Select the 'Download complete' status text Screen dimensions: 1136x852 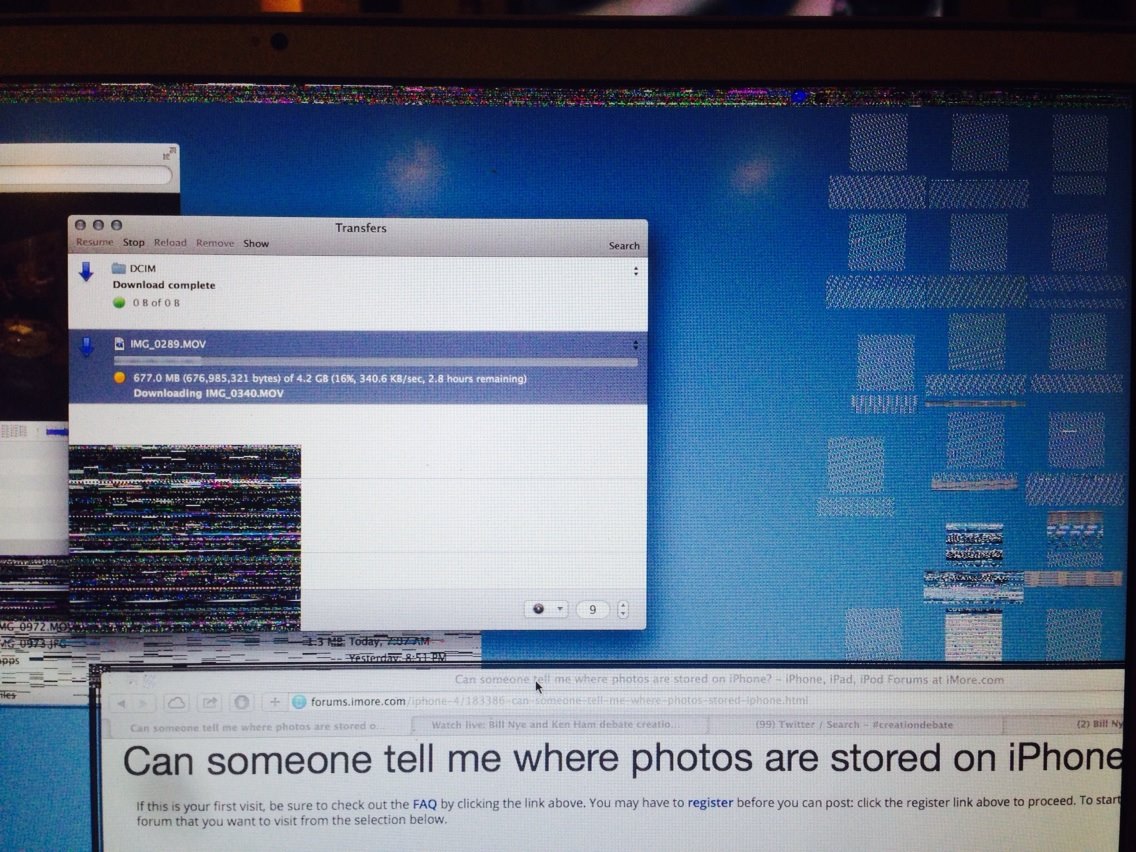tap(164, 285)
